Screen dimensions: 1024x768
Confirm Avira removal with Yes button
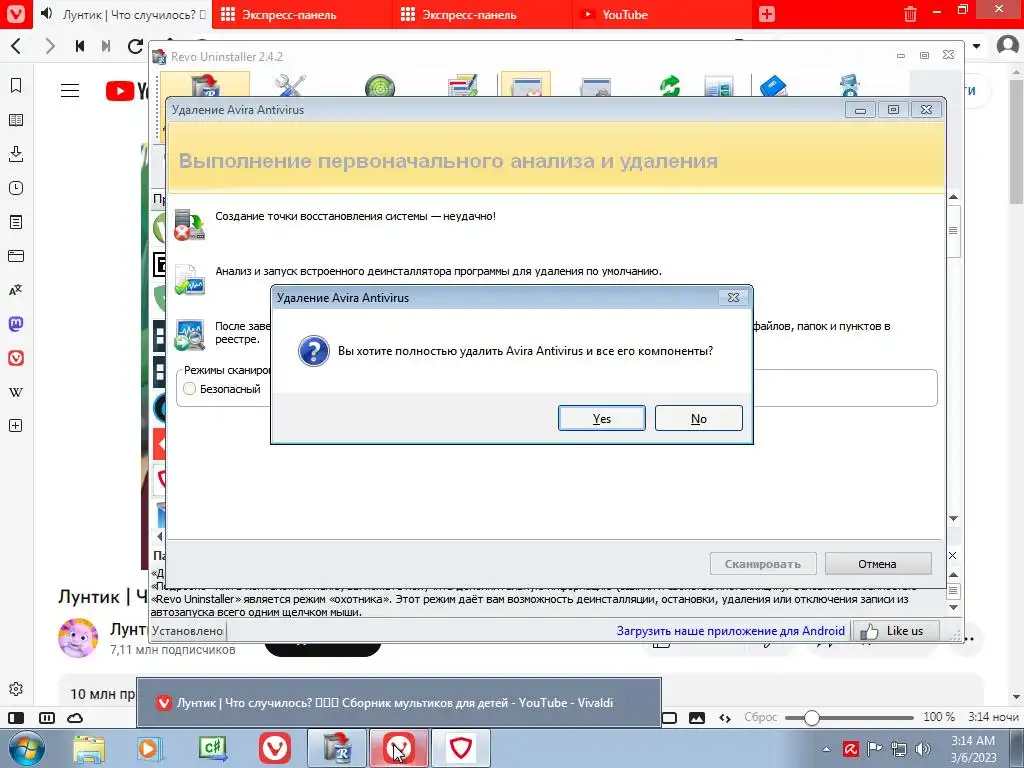point(601,419)
